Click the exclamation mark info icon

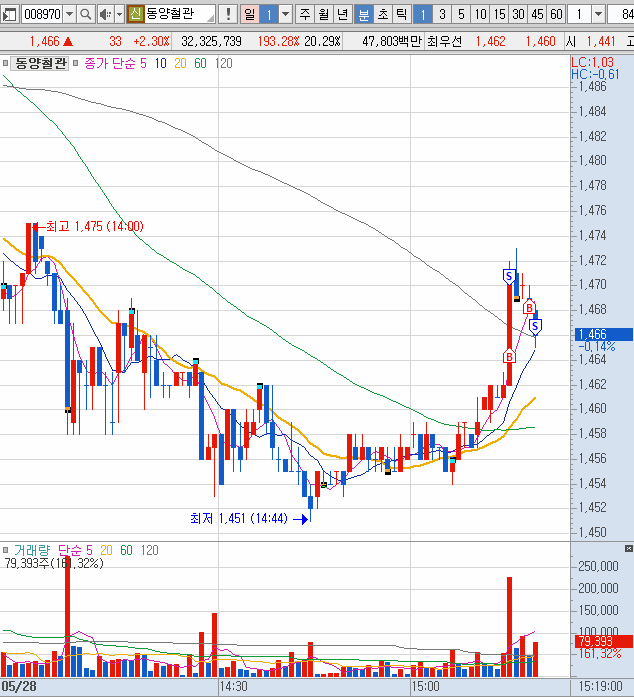(229, 14)
